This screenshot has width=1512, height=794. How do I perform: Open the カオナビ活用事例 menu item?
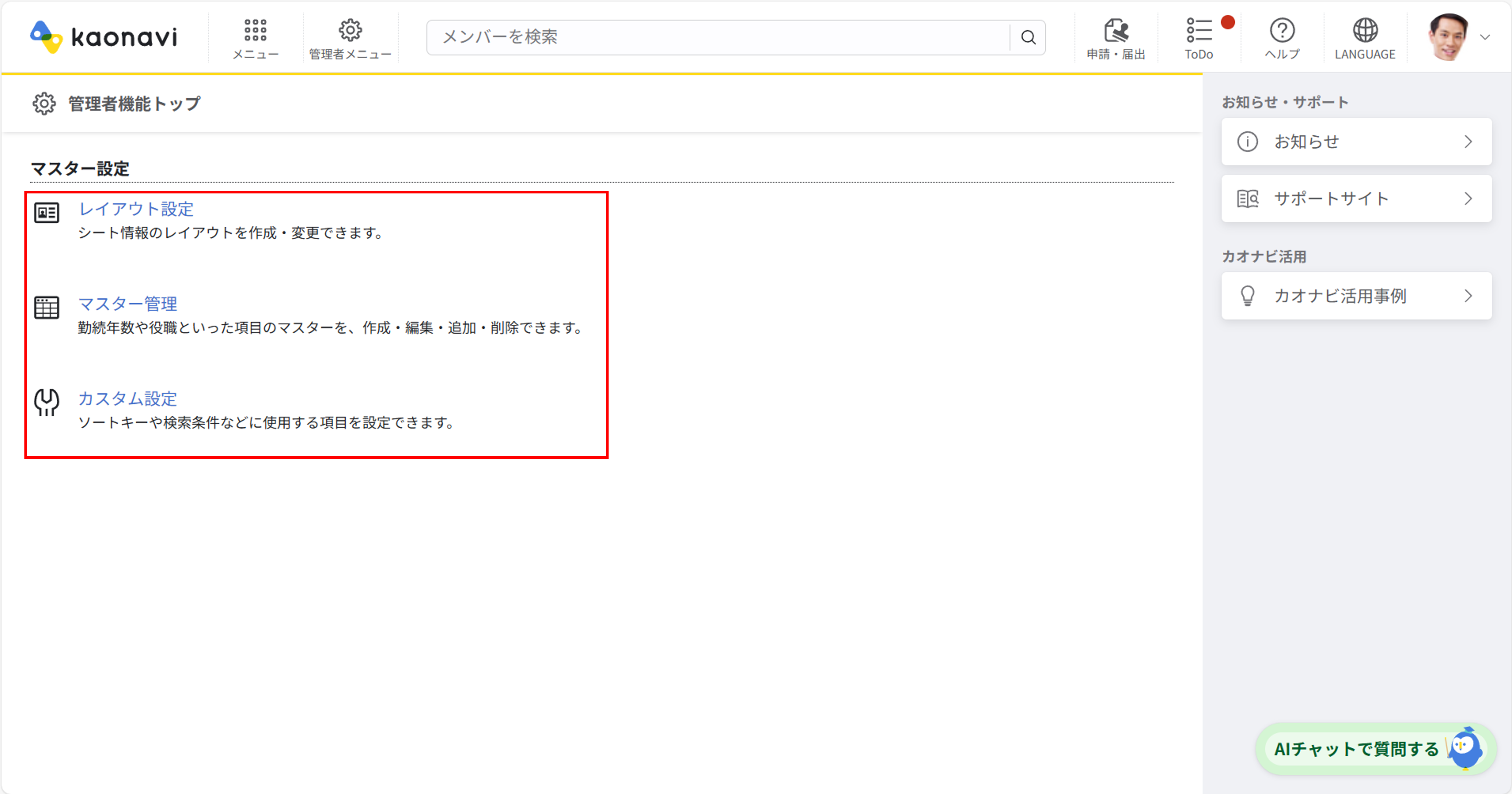(1340, 296)
